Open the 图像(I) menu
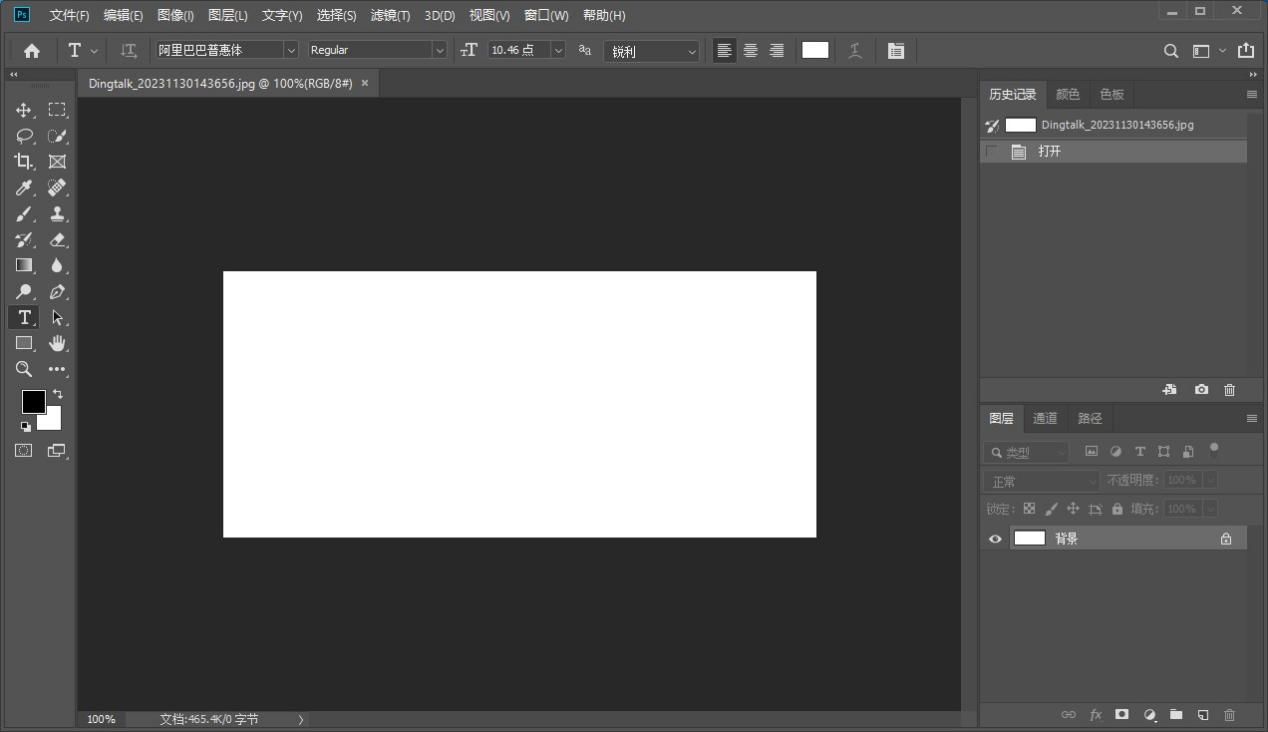 pyautogui.click(x=175, y=15)
